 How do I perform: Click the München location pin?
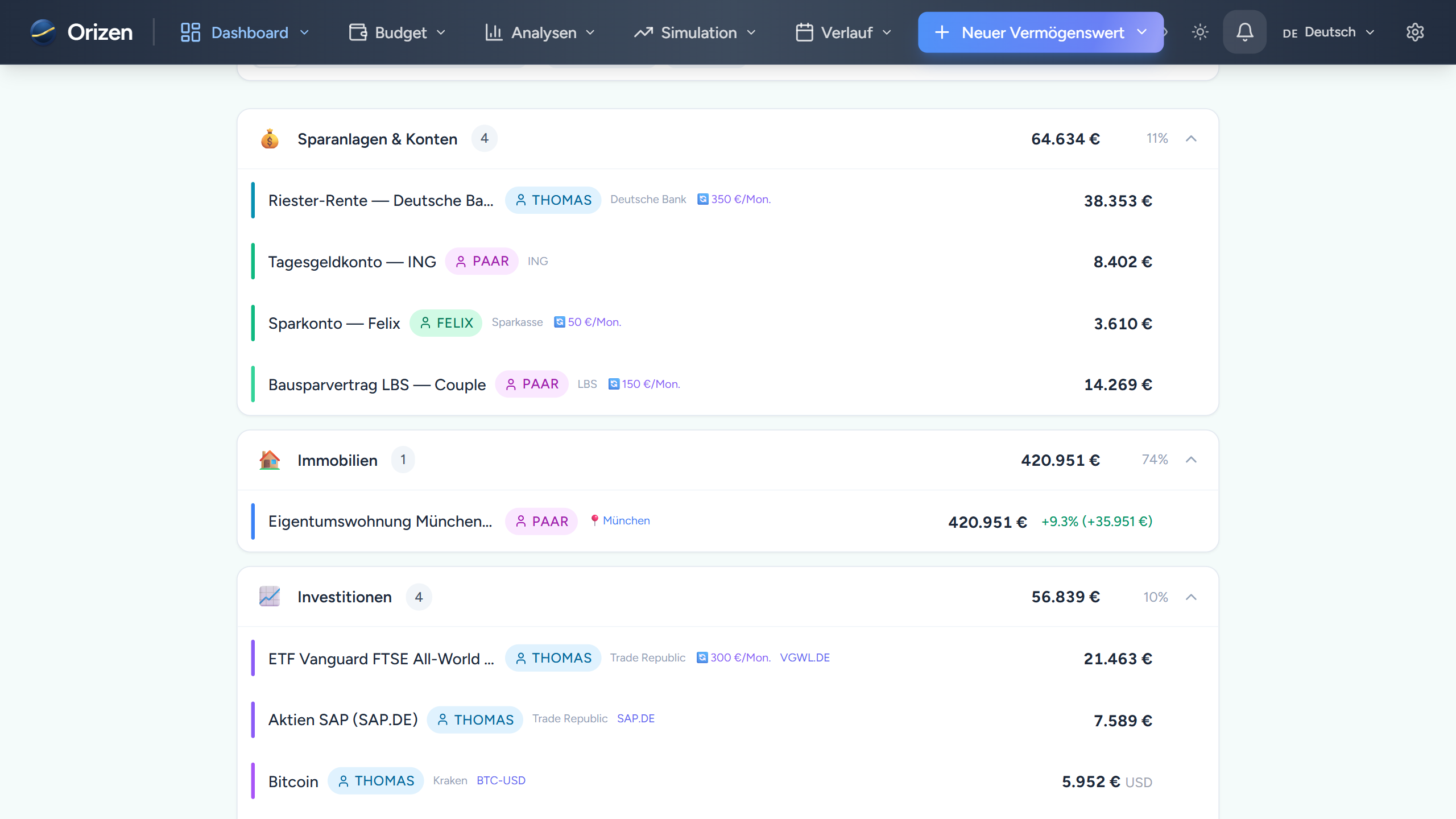594,520
